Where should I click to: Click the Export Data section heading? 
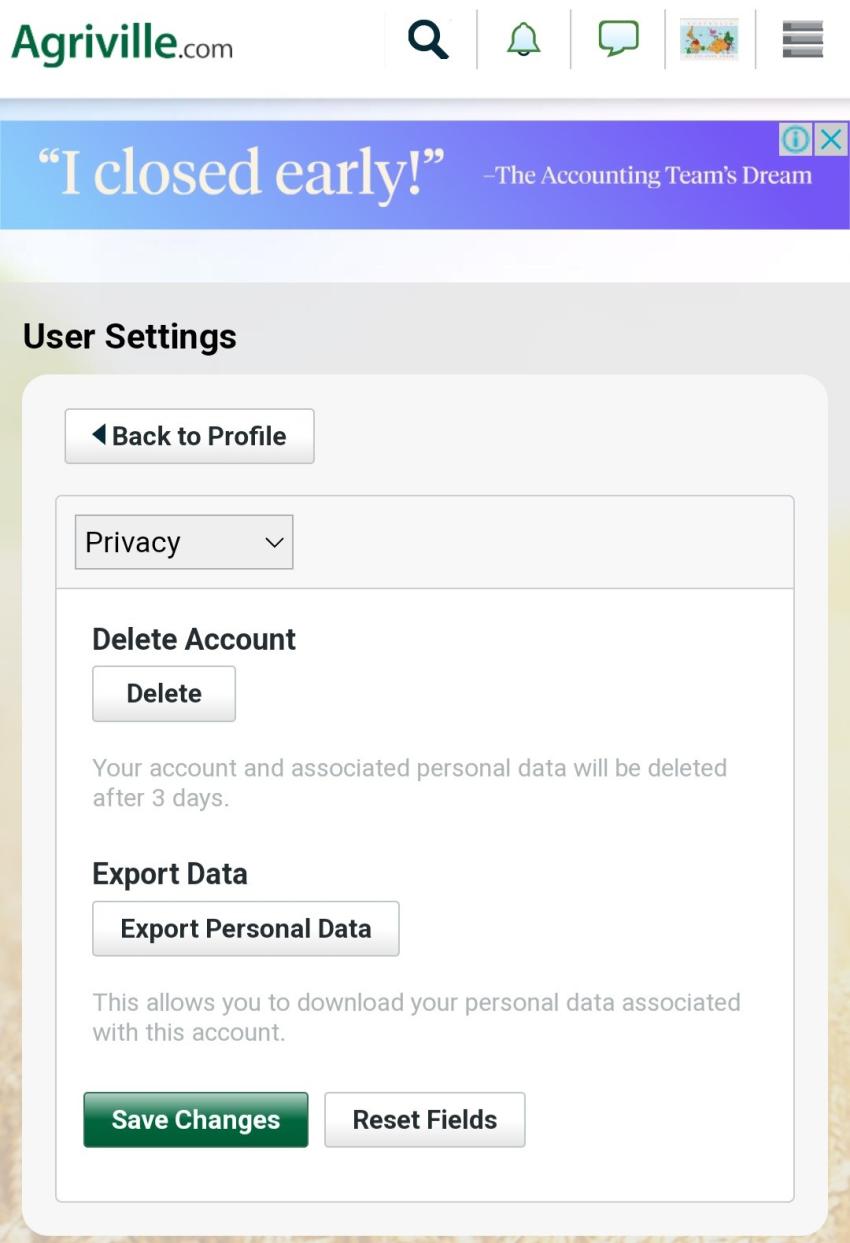coord(169,874)
